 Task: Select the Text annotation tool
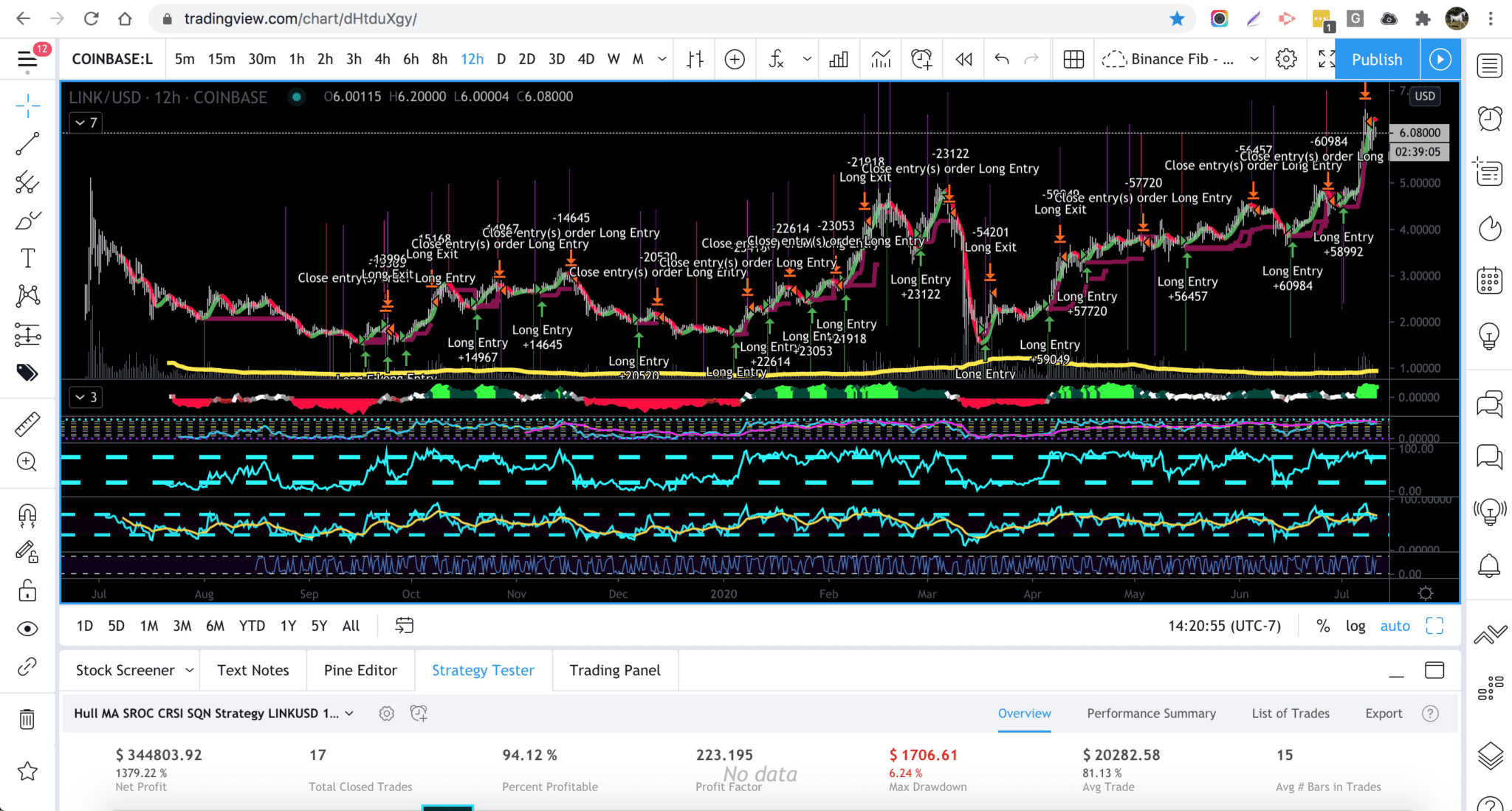pyautogui.click(x=27, y=258)
